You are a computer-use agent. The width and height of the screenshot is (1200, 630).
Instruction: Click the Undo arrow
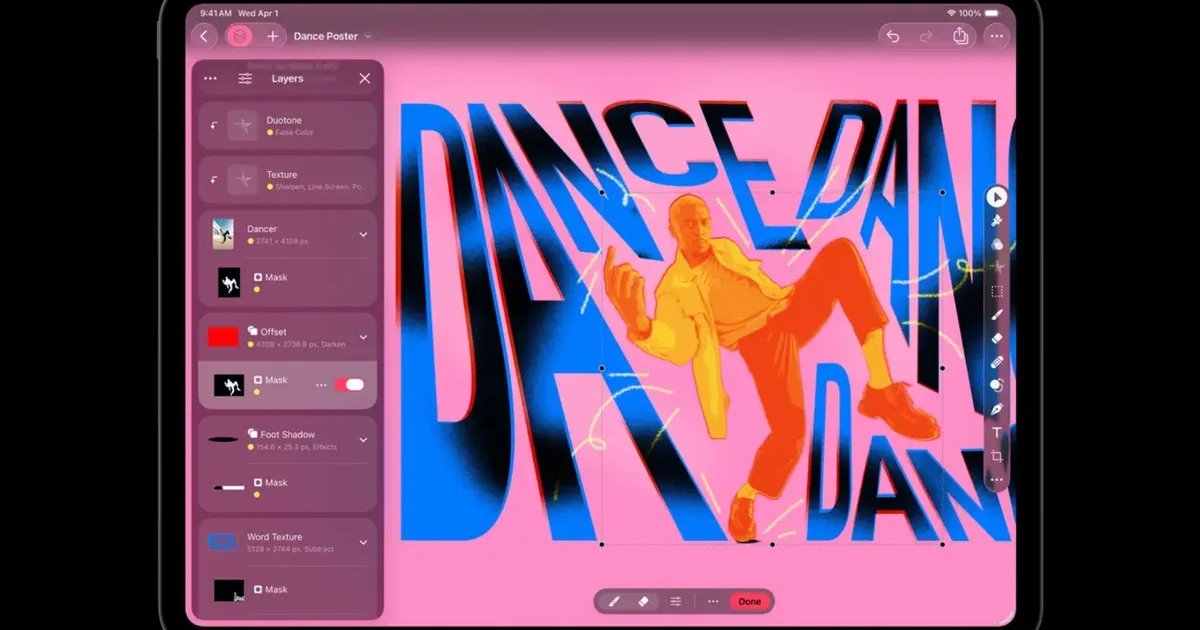(893, 37)
